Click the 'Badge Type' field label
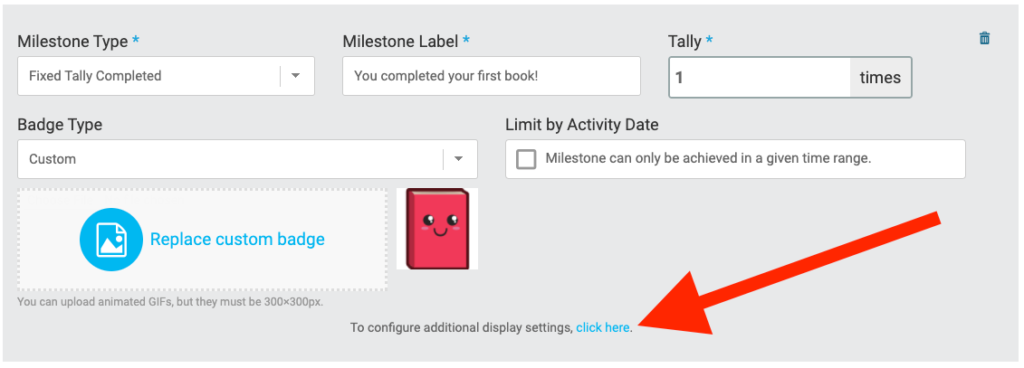Viewport: 1024px width, 368px height. [59, 125]
